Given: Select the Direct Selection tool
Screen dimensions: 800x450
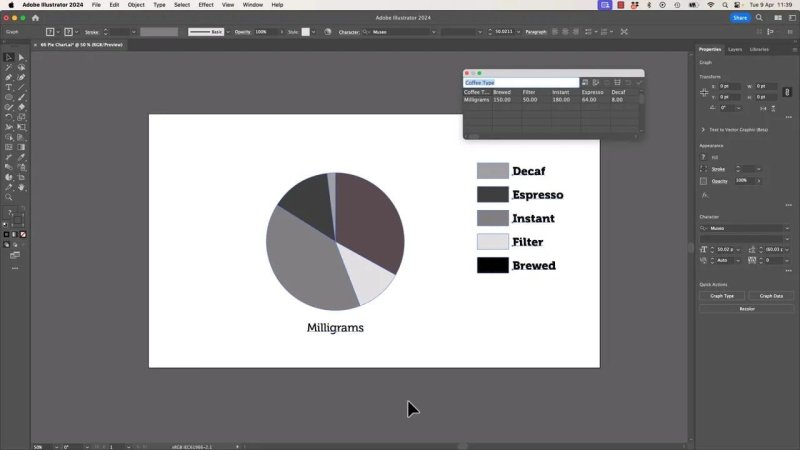Looking at the screenshot, I should (21, 57).
